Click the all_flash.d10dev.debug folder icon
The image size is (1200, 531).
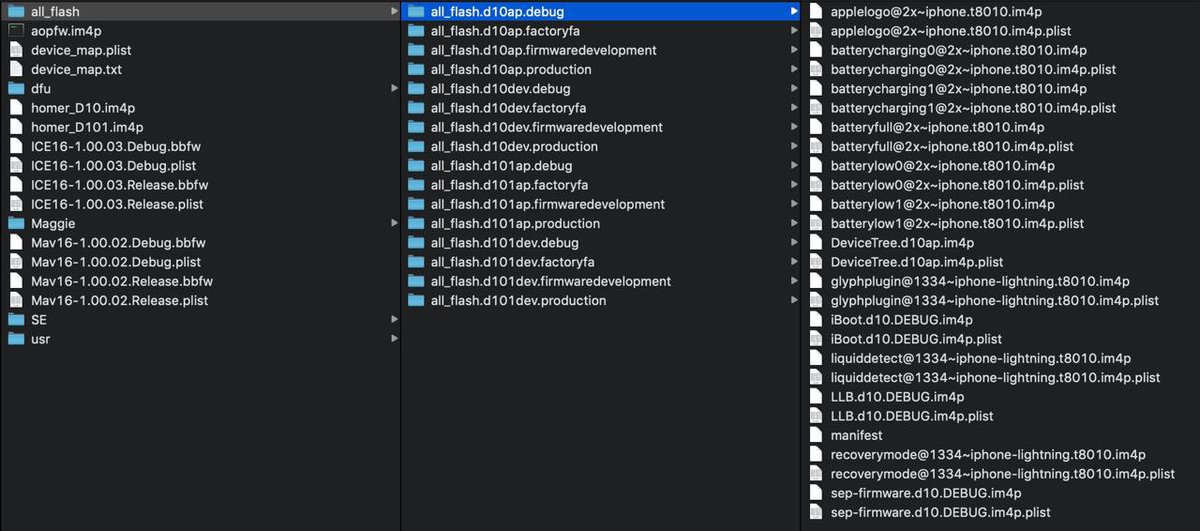pos(415,88)
